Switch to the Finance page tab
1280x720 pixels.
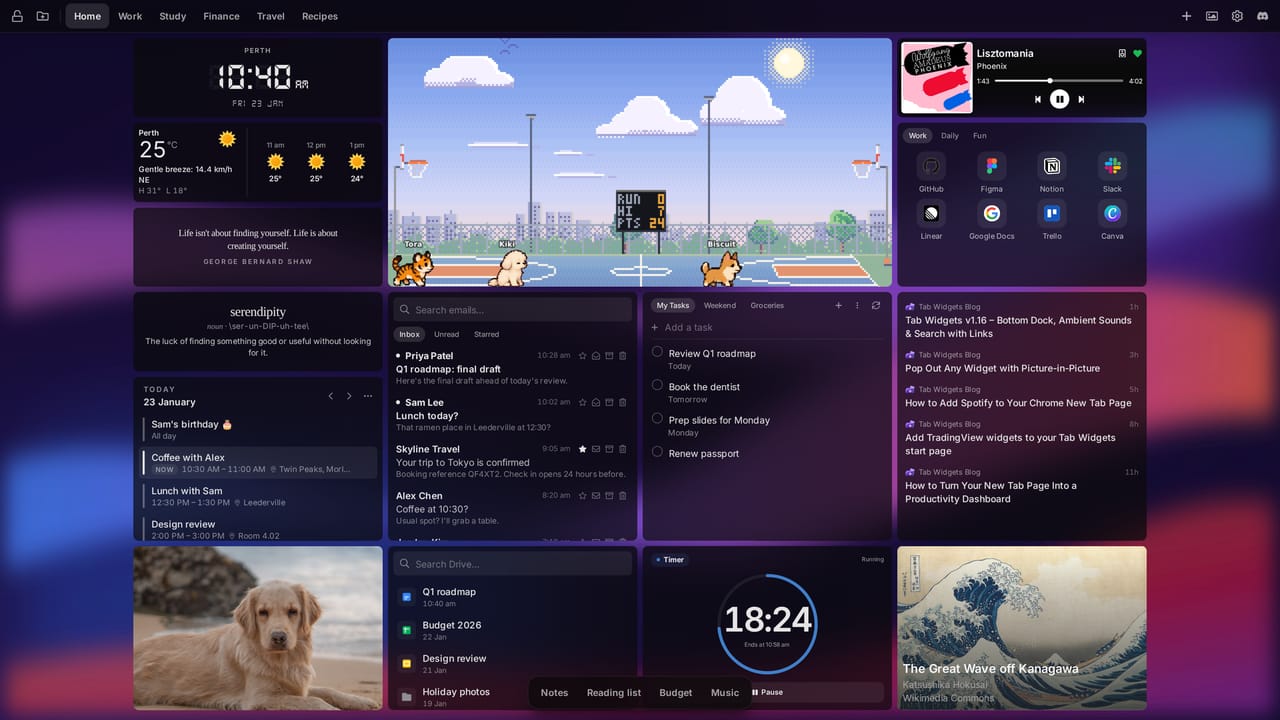tap(221, 16)
